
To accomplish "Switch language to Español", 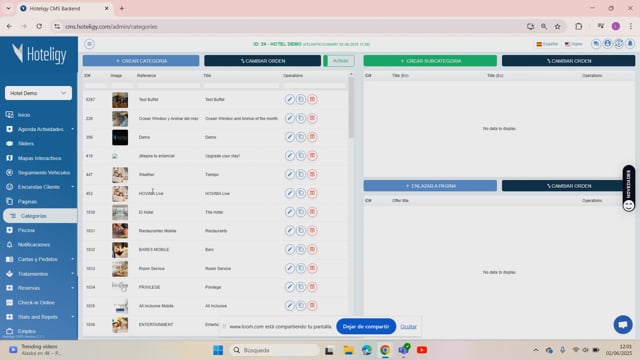I will [547, 44].
